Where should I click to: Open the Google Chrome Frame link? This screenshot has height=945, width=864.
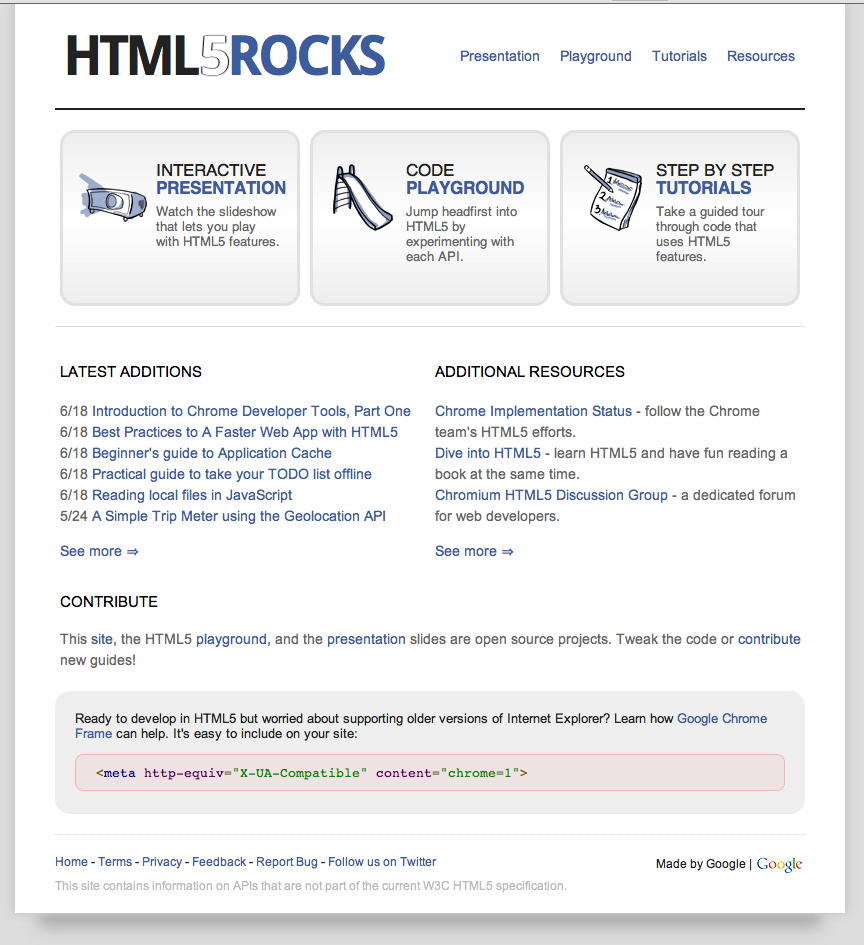(722, 718)
